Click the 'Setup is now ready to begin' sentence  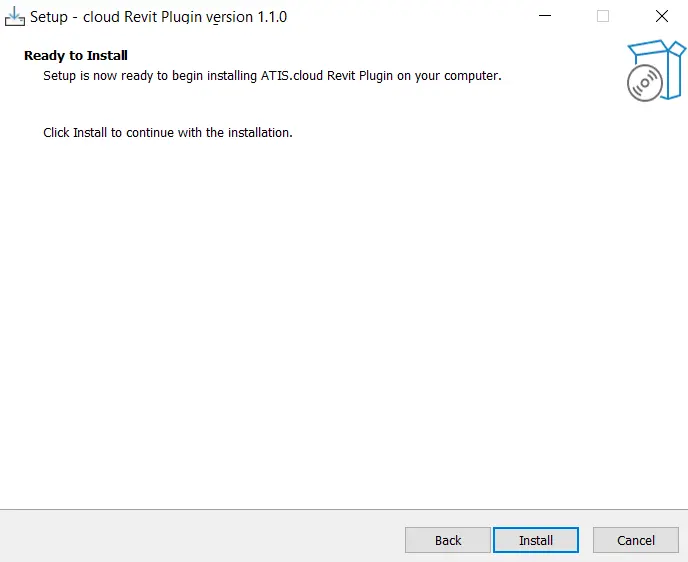272,75
